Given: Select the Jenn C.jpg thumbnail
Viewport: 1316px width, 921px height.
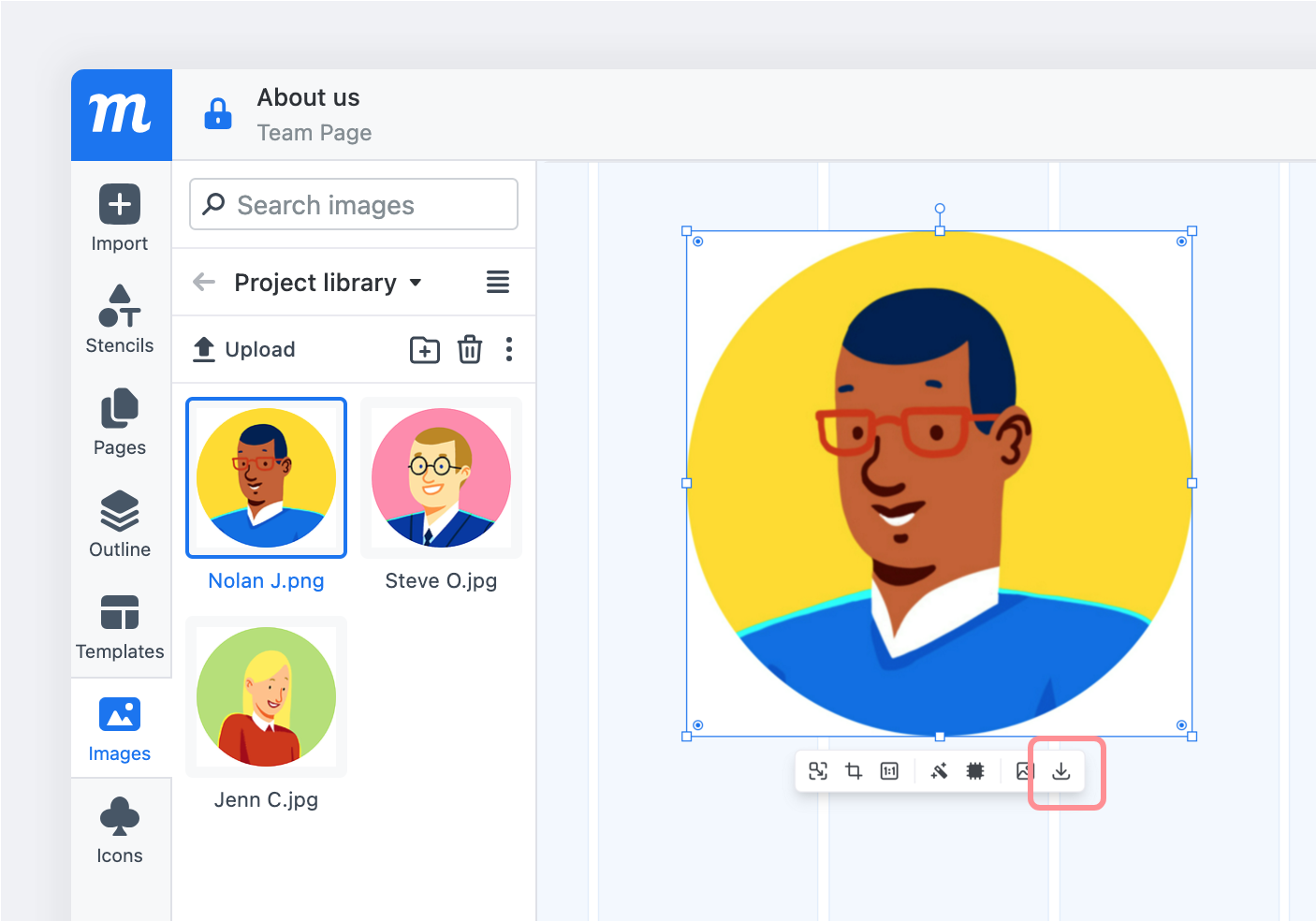Looking at the screenshot, I should coord(267,696).
